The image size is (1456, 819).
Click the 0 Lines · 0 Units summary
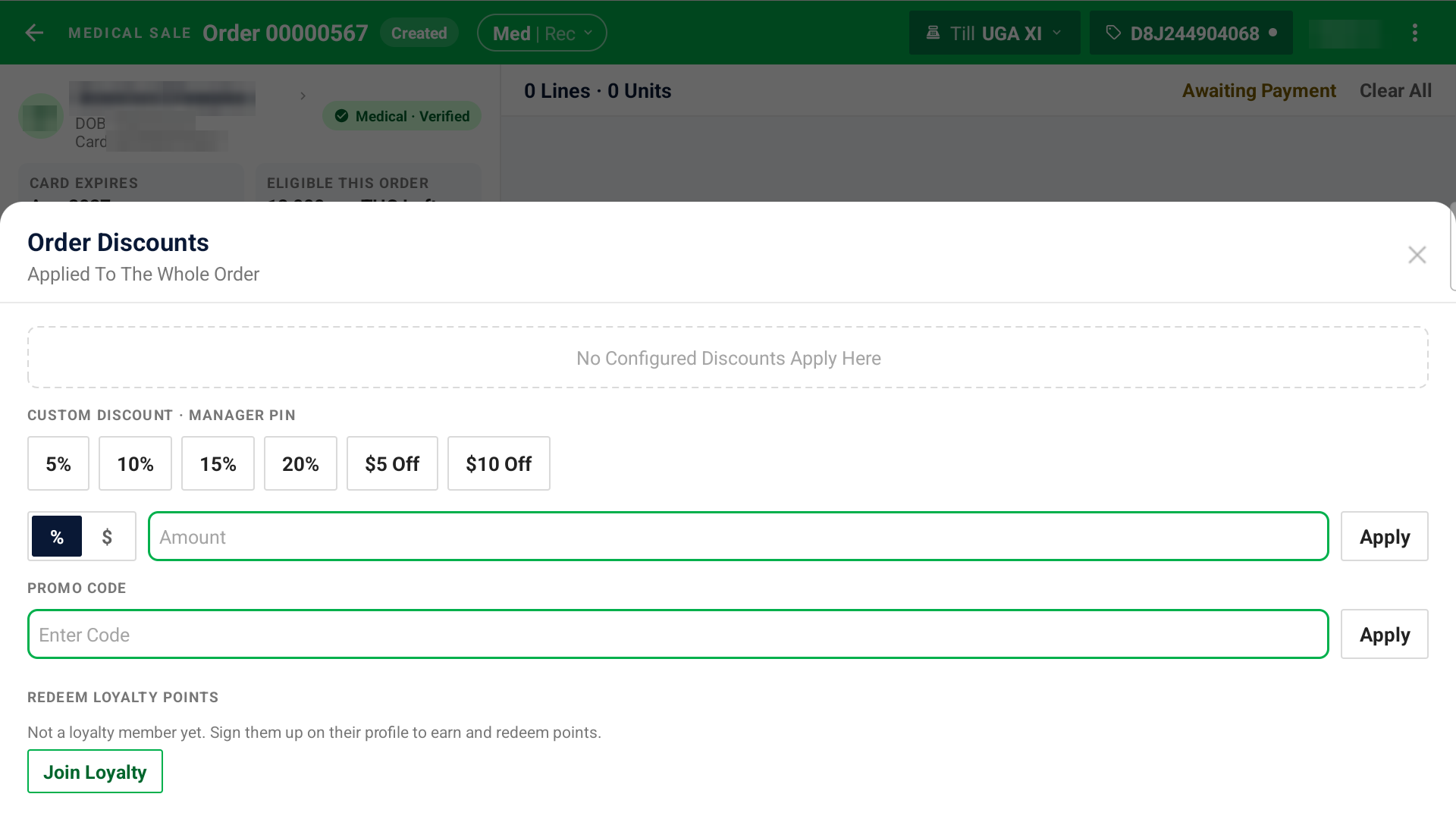[x=598, y=91]
